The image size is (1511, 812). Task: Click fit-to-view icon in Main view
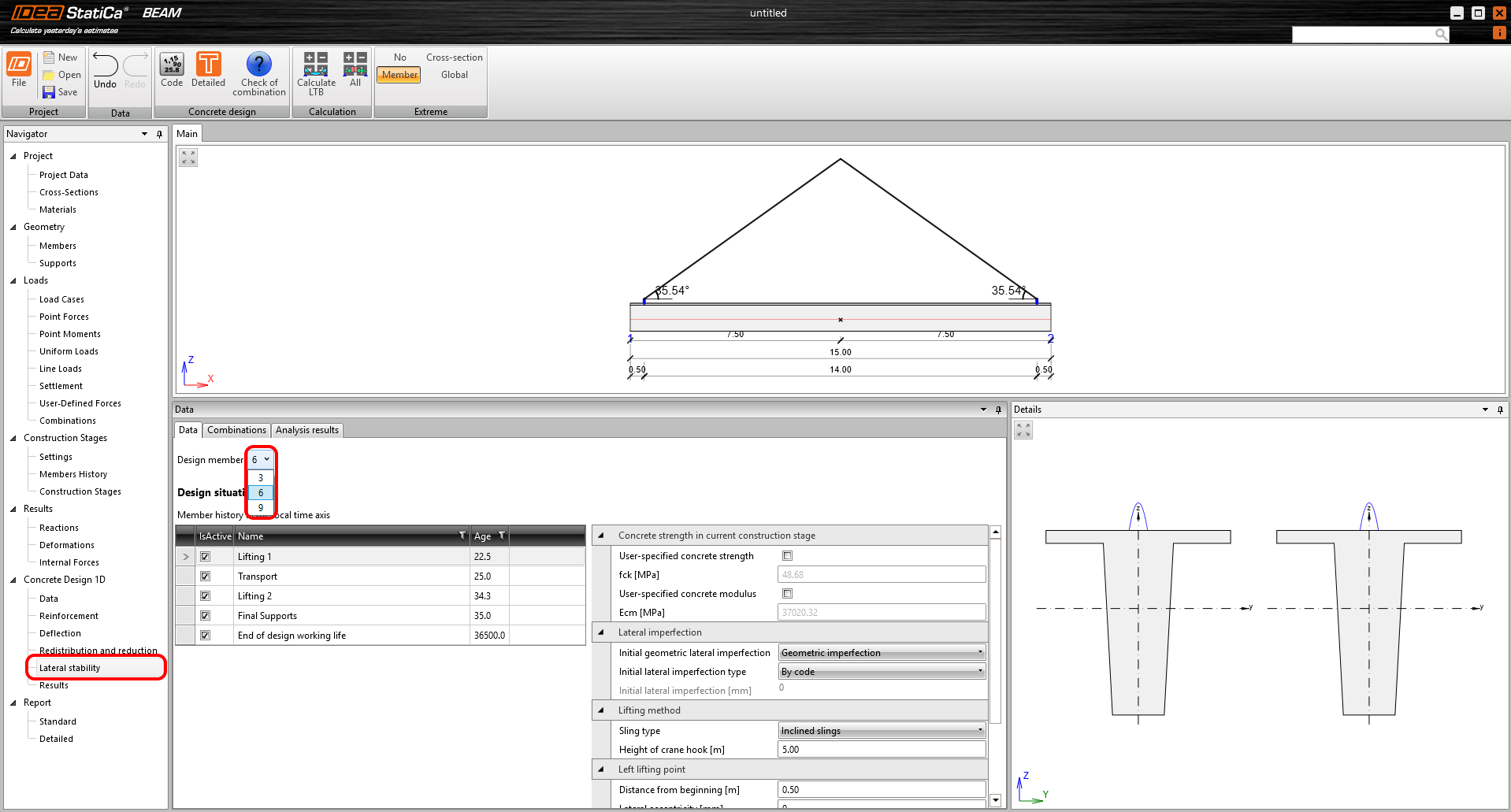[188, 158]
